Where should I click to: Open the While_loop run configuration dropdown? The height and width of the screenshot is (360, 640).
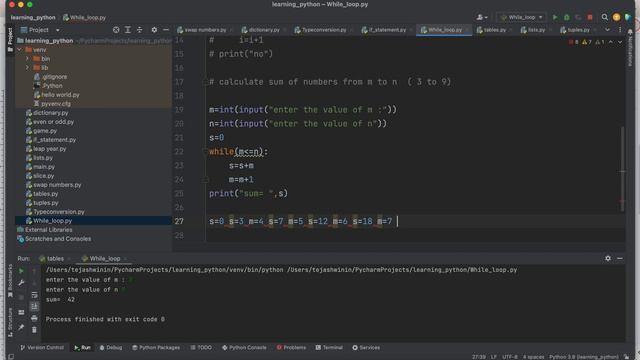(x=522, y=18)
